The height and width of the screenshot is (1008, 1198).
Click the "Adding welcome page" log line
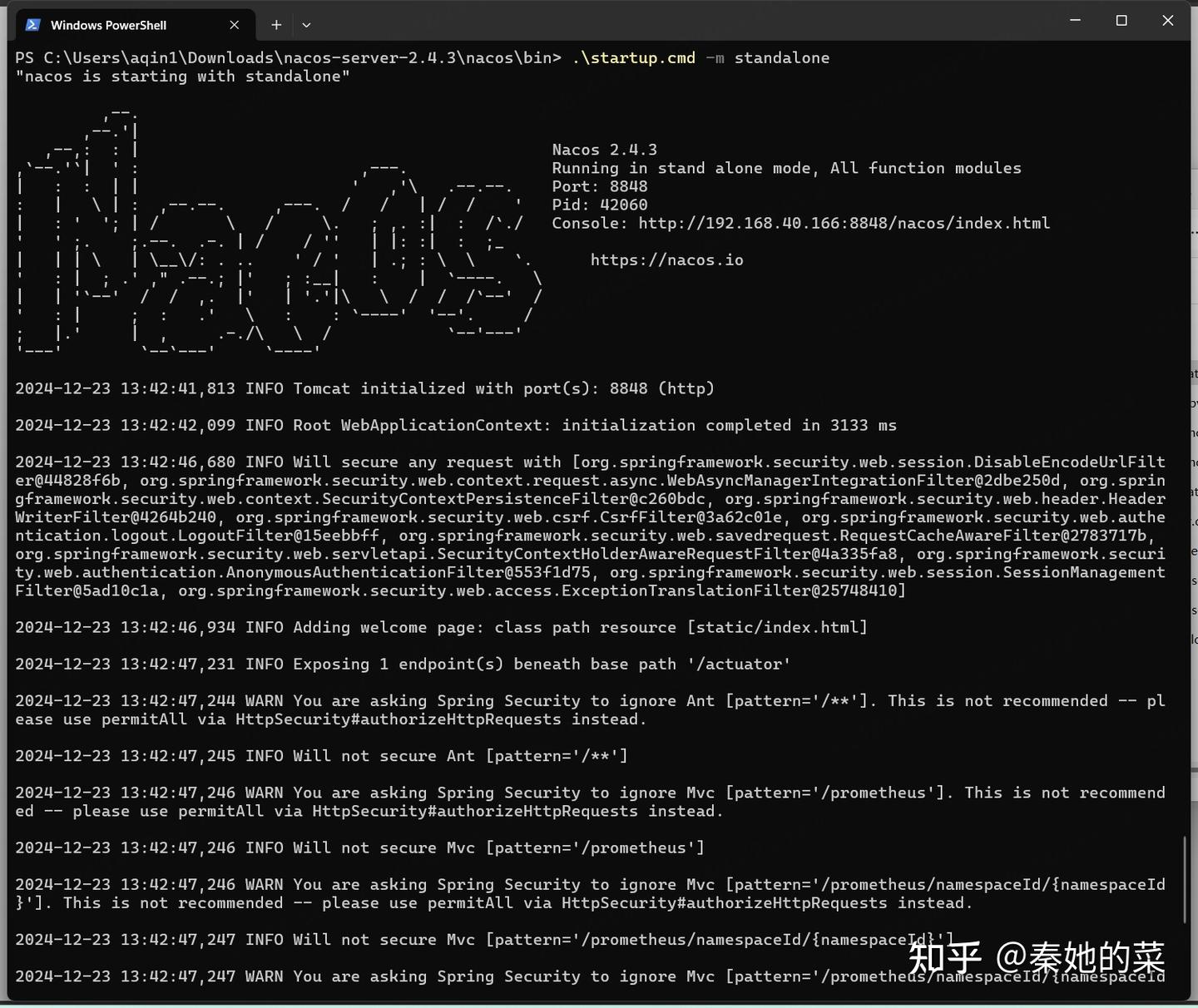point(441,627)
